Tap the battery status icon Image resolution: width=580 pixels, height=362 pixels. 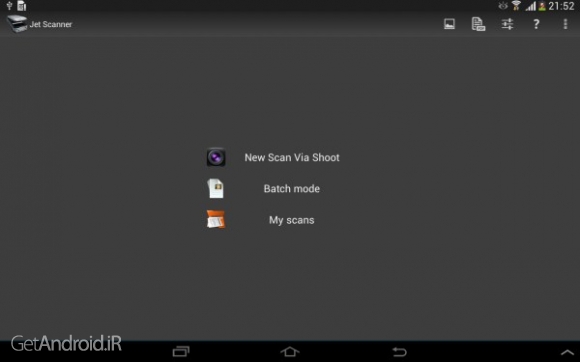pos(542,6)
